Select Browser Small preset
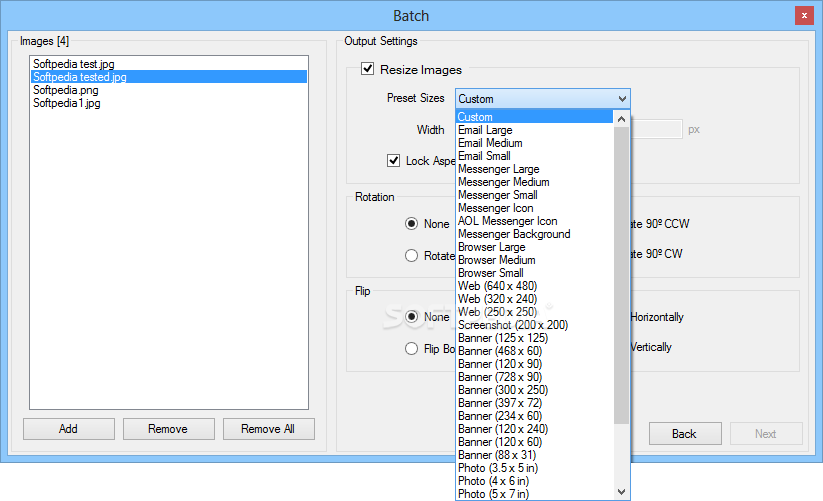 click(x=534, y=273)
